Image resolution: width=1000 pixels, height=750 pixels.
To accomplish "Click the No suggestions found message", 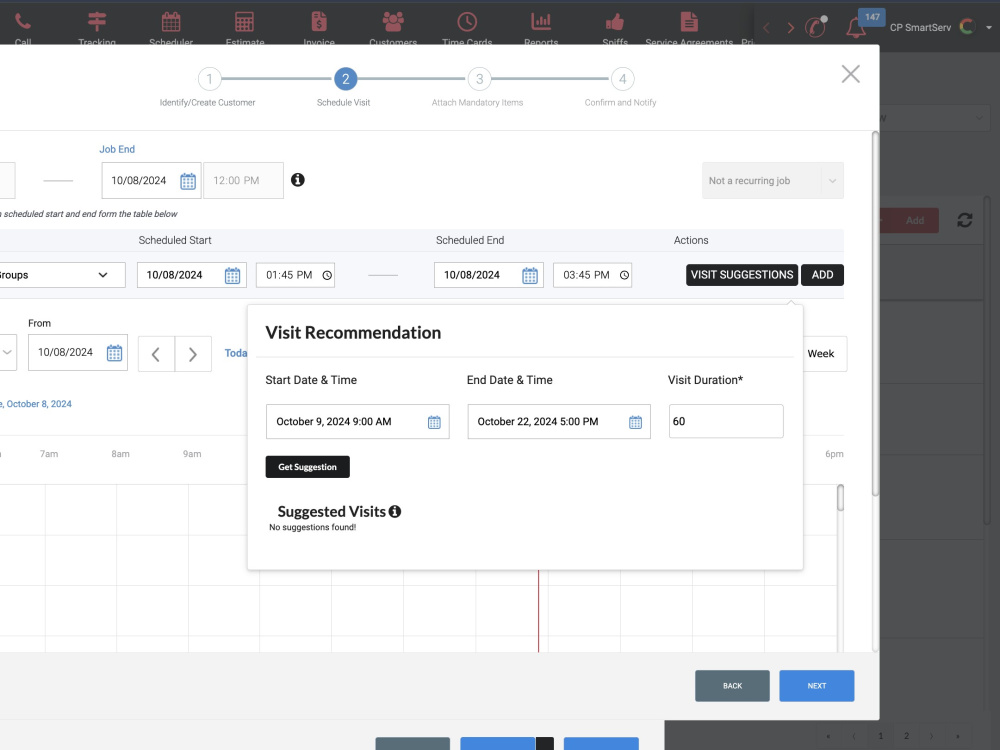I will pos(312,527).
